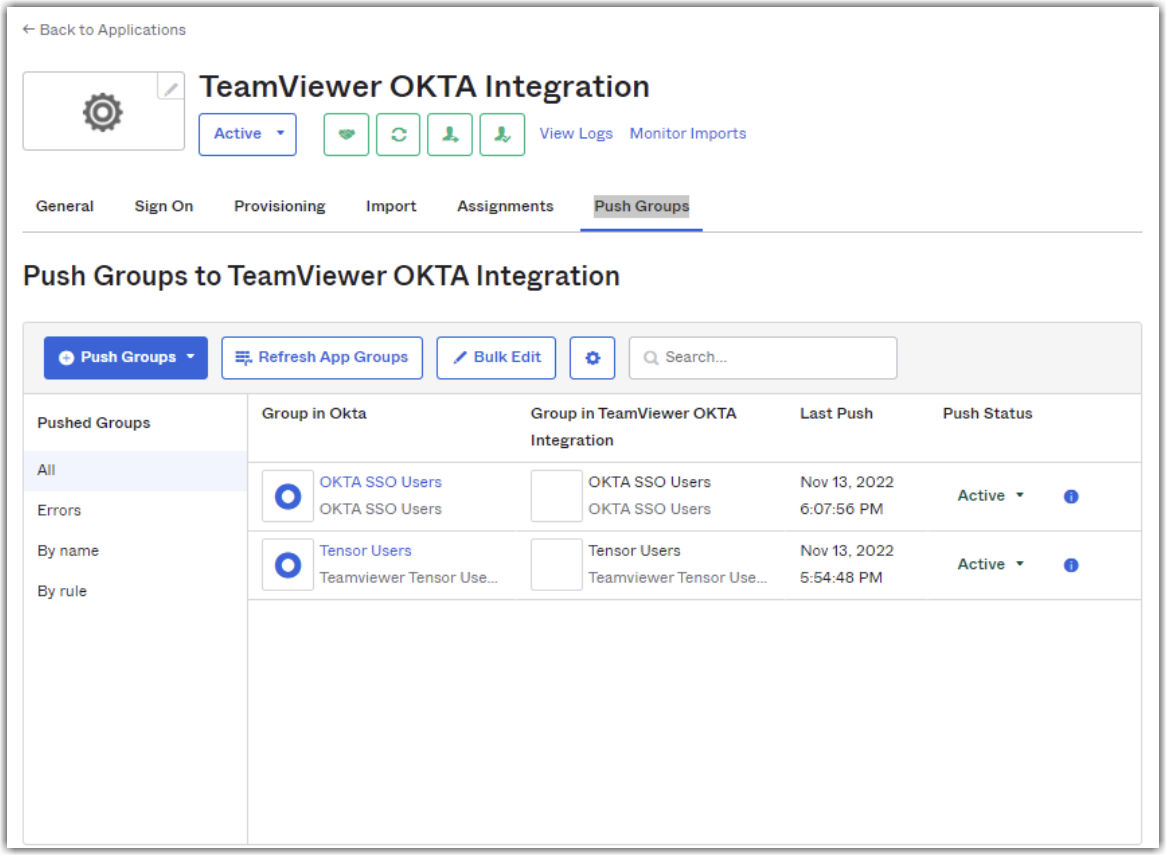1167x856 pixels.
Task: Select All in Pushed Groups filter
Action: tap(135, 470)
